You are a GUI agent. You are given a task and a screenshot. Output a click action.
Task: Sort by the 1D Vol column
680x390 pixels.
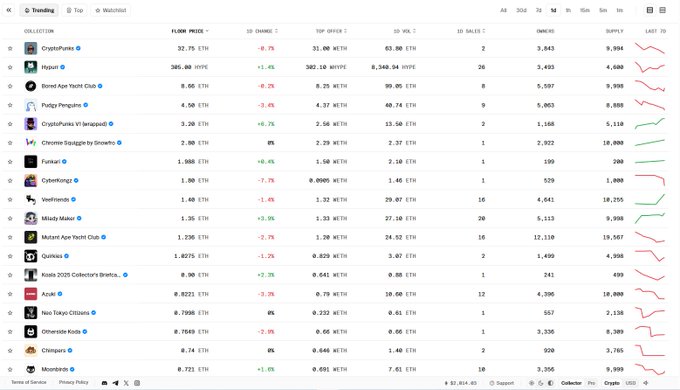click(x=405, y=31)
